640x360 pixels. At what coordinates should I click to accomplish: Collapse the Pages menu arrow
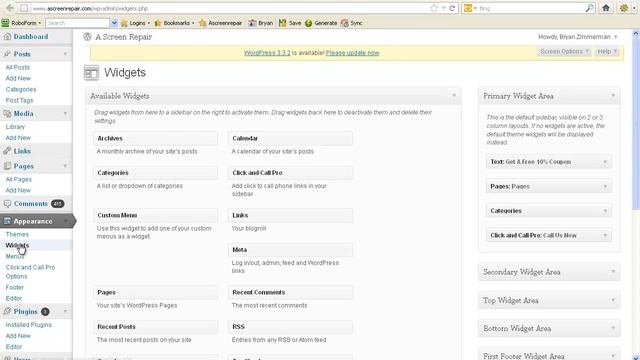pos(65,166)
